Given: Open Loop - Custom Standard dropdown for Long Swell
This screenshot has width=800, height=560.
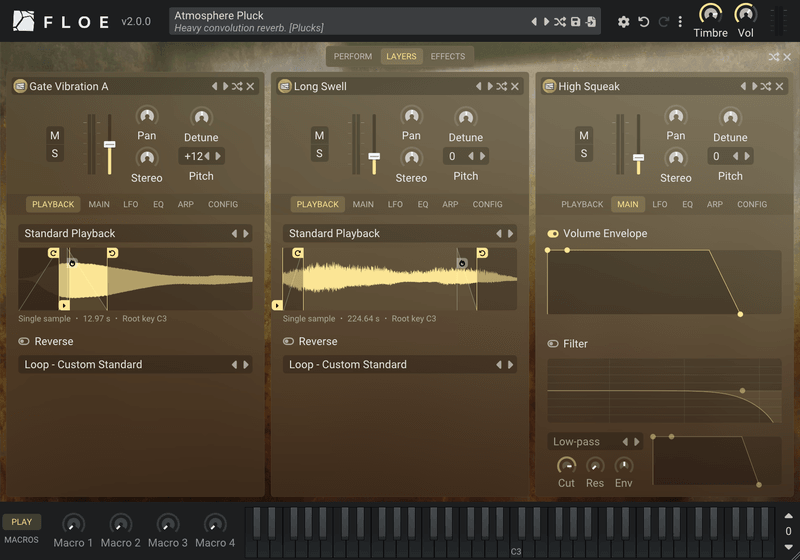Looking at the screenshot, I should click(x=400, y=365).
